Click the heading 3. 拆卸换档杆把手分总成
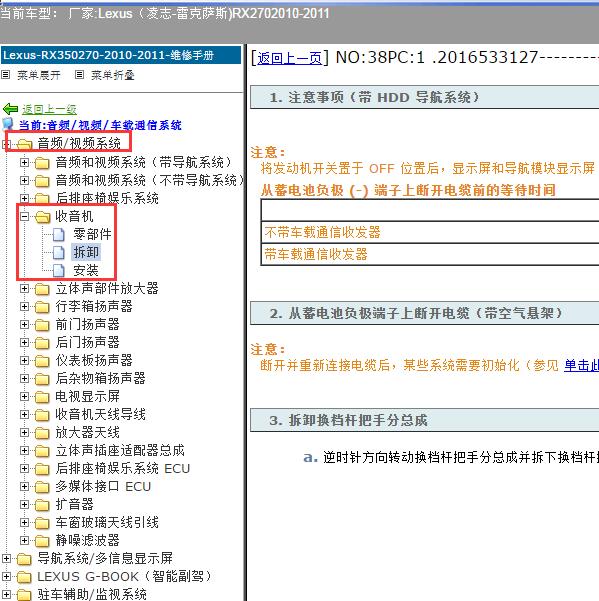Image resolution: width=599 pixels, height=601 pixels. point(425,420)
